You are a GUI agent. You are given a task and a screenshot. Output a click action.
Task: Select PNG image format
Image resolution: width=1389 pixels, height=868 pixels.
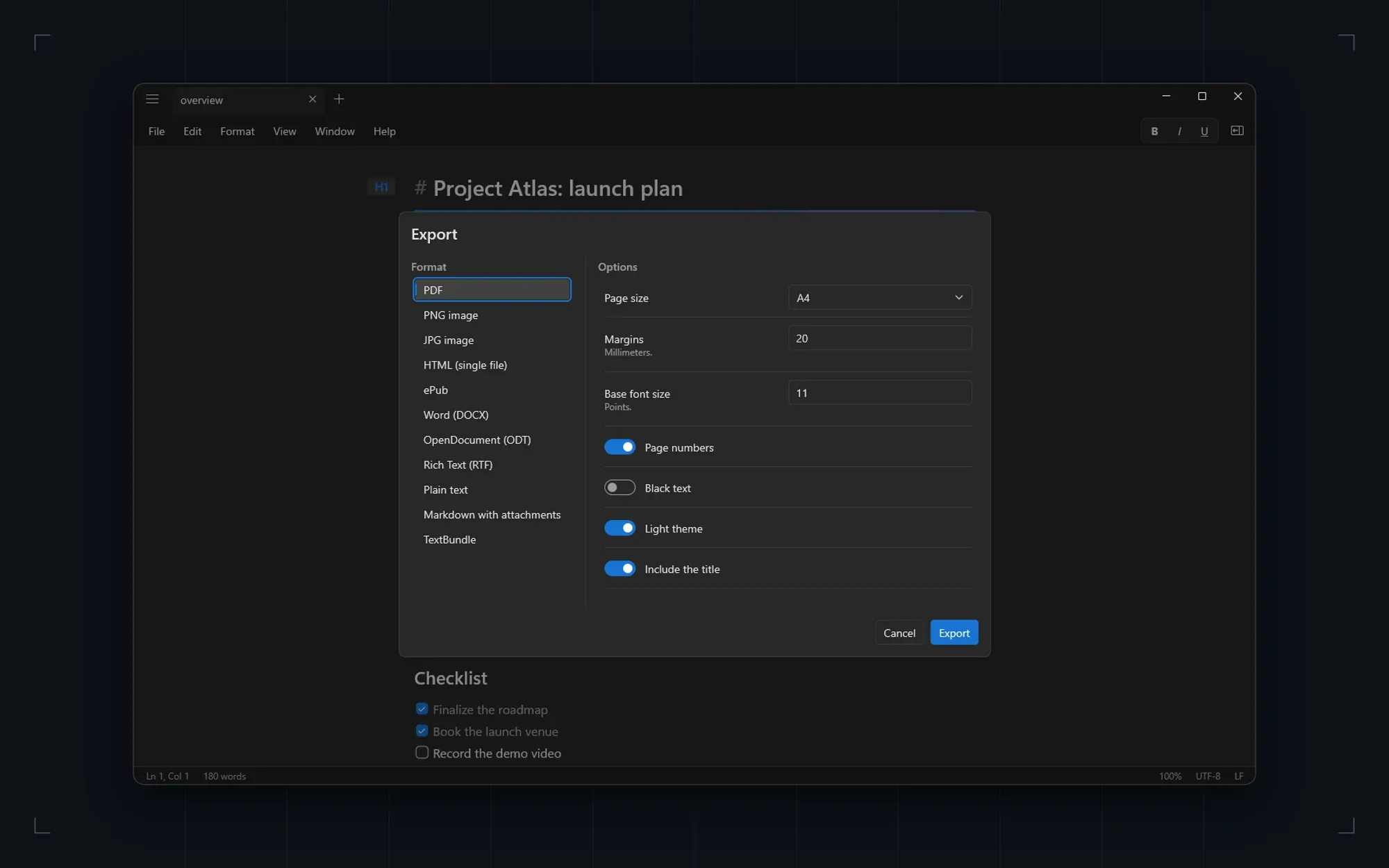click(x=492, y=315)
